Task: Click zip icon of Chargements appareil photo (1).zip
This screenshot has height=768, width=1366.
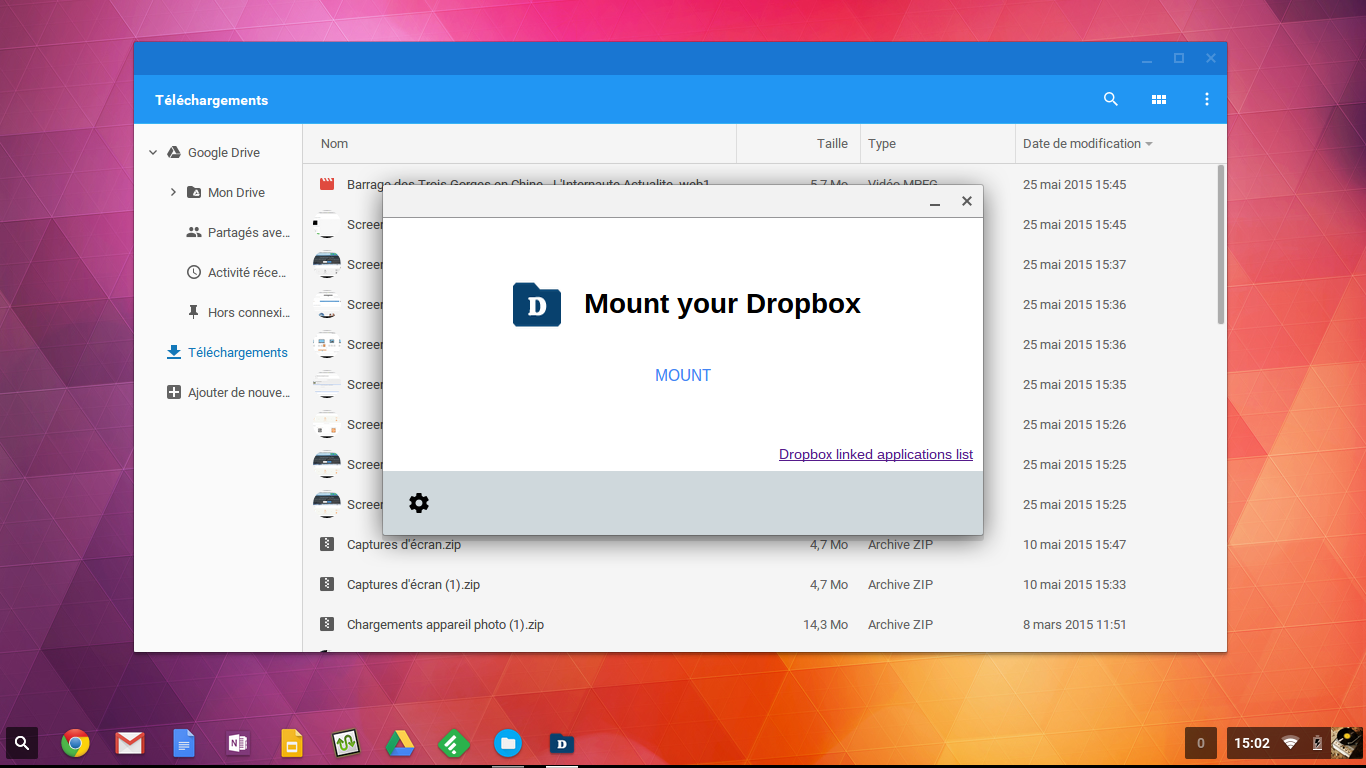Action: click(x=326, y=625)
